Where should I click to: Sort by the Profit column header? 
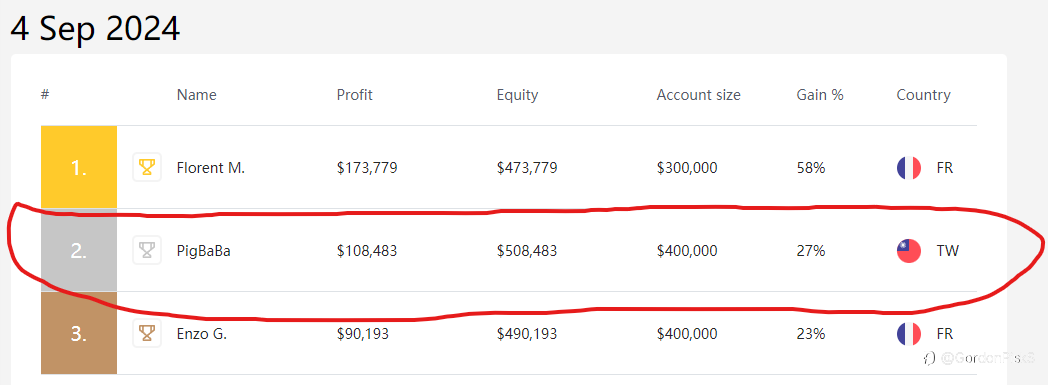[355, 95]
